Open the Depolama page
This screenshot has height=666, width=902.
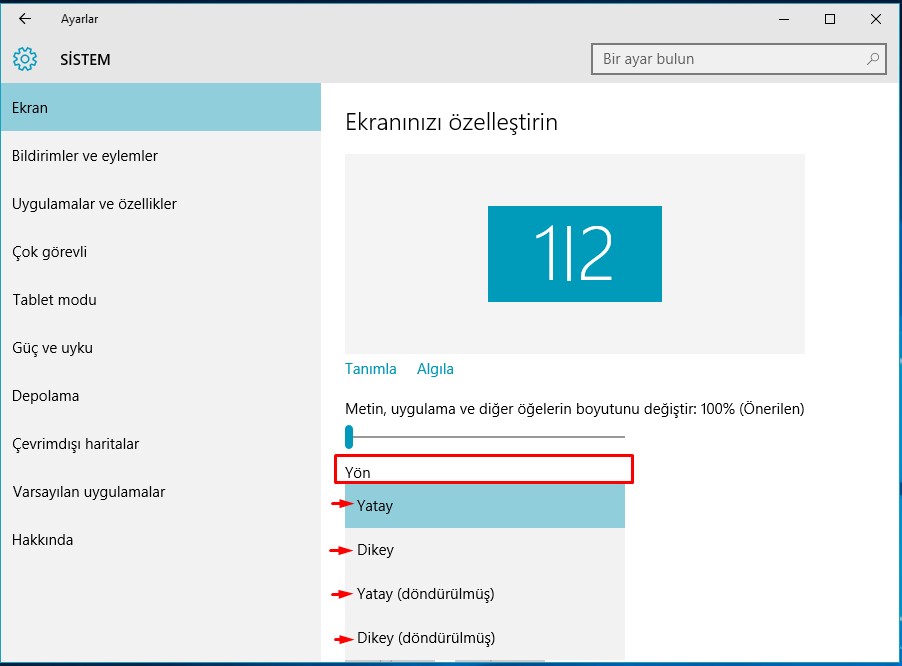pyautogui.click(x=45, y=396)
